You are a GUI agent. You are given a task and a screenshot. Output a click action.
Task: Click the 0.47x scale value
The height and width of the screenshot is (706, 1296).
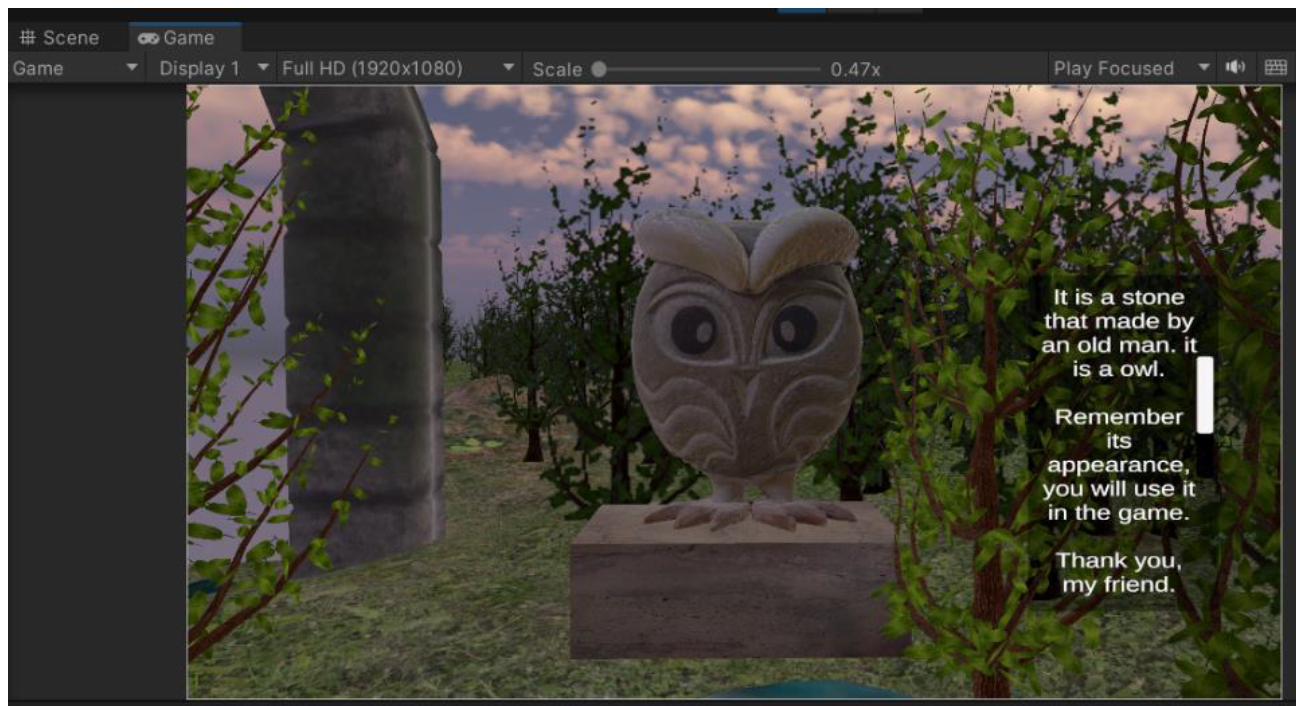click(855, 69)
